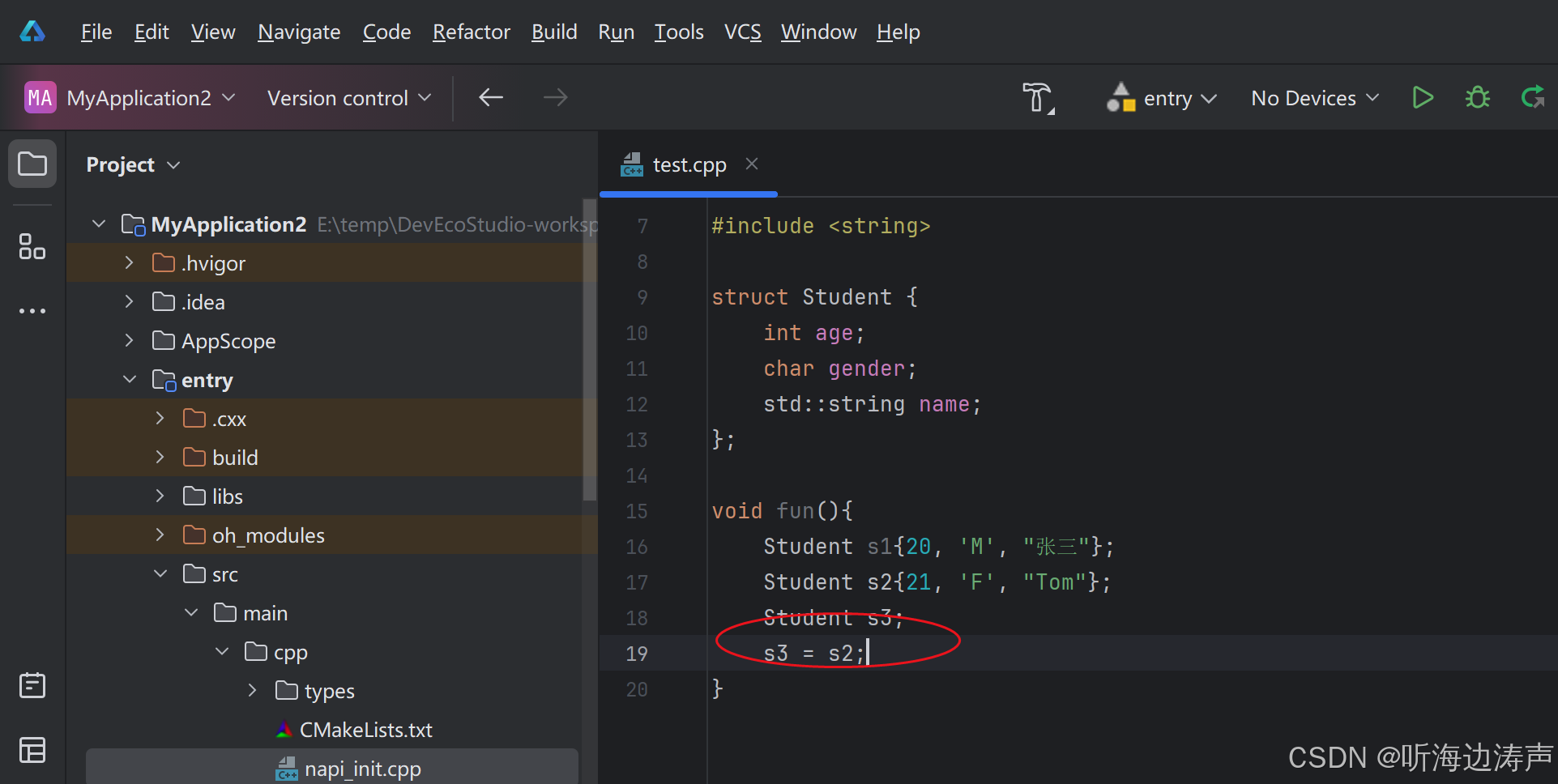Click the Build hammer icon
1558x784 pixels.
(1038, 98)
